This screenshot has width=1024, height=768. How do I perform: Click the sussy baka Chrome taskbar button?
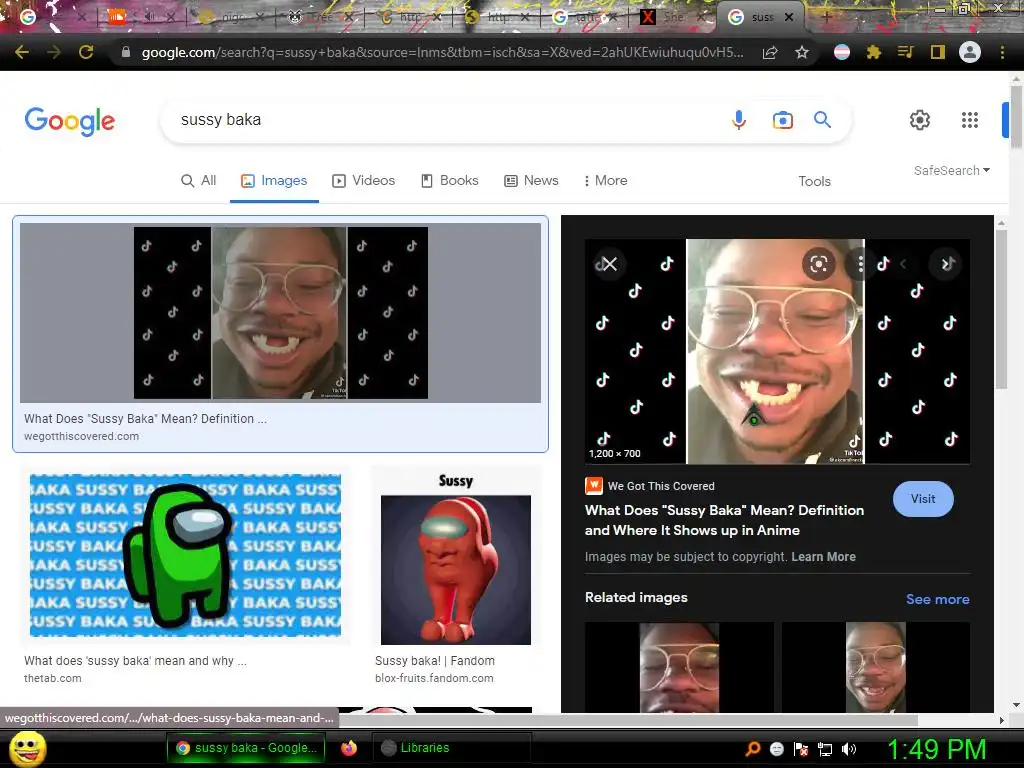pyautogui.click(x=247, y=748)
